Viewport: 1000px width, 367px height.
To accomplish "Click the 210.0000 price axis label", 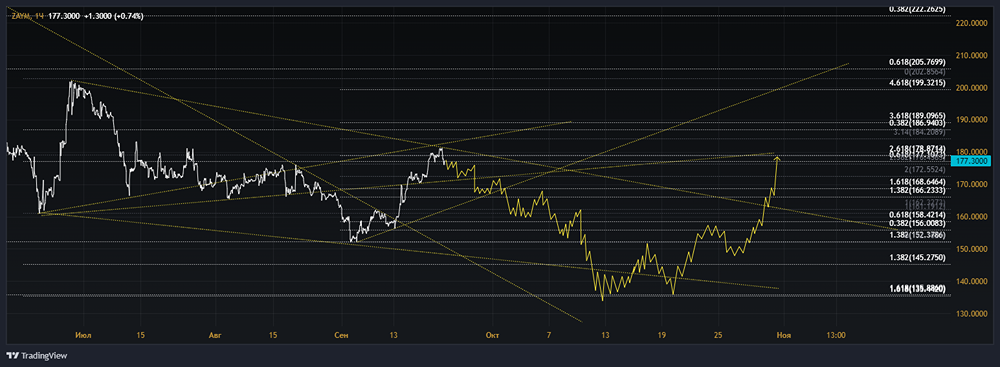I will click(972, 56).
